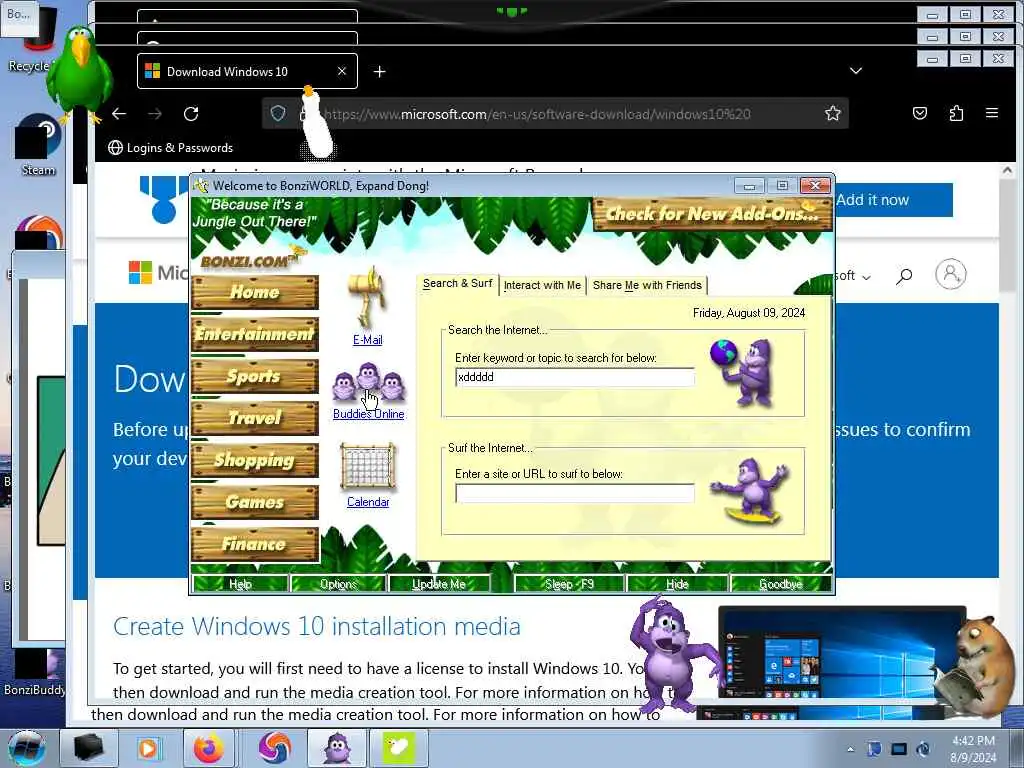Open the tracking protection shield icon
Screen dimensions: 1024x768
point(278,114)
